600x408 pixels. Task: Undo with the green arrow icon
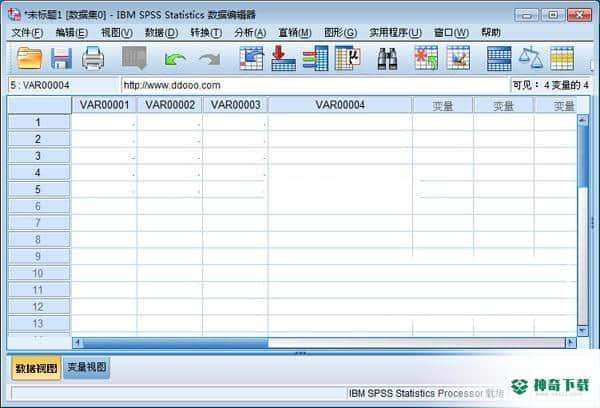click(x=175, y=59)
